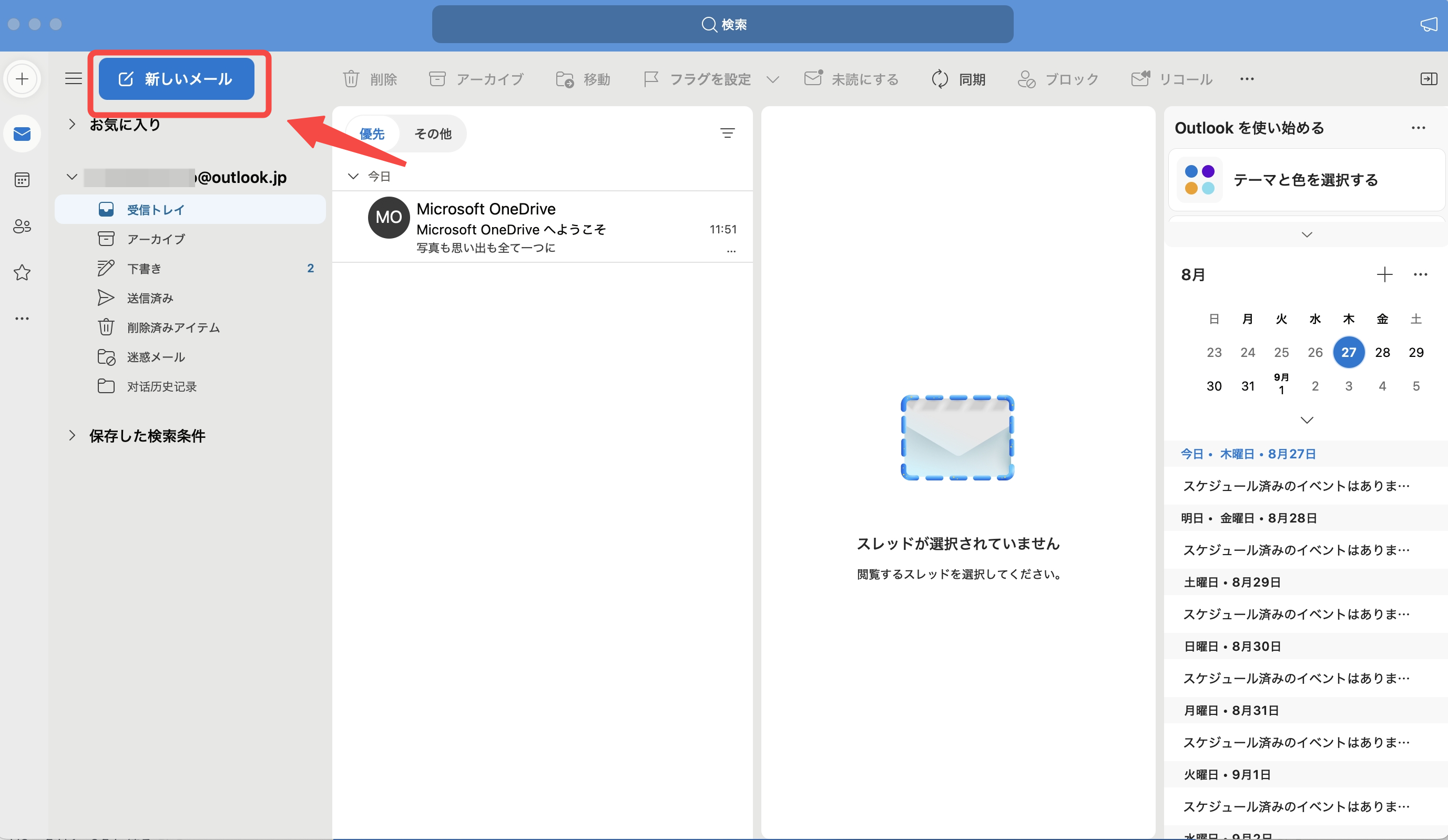Open the flag options dropdown arrow
This screenshot has height=840, width=1448.
pyautogui.click(x=773, y=79)
